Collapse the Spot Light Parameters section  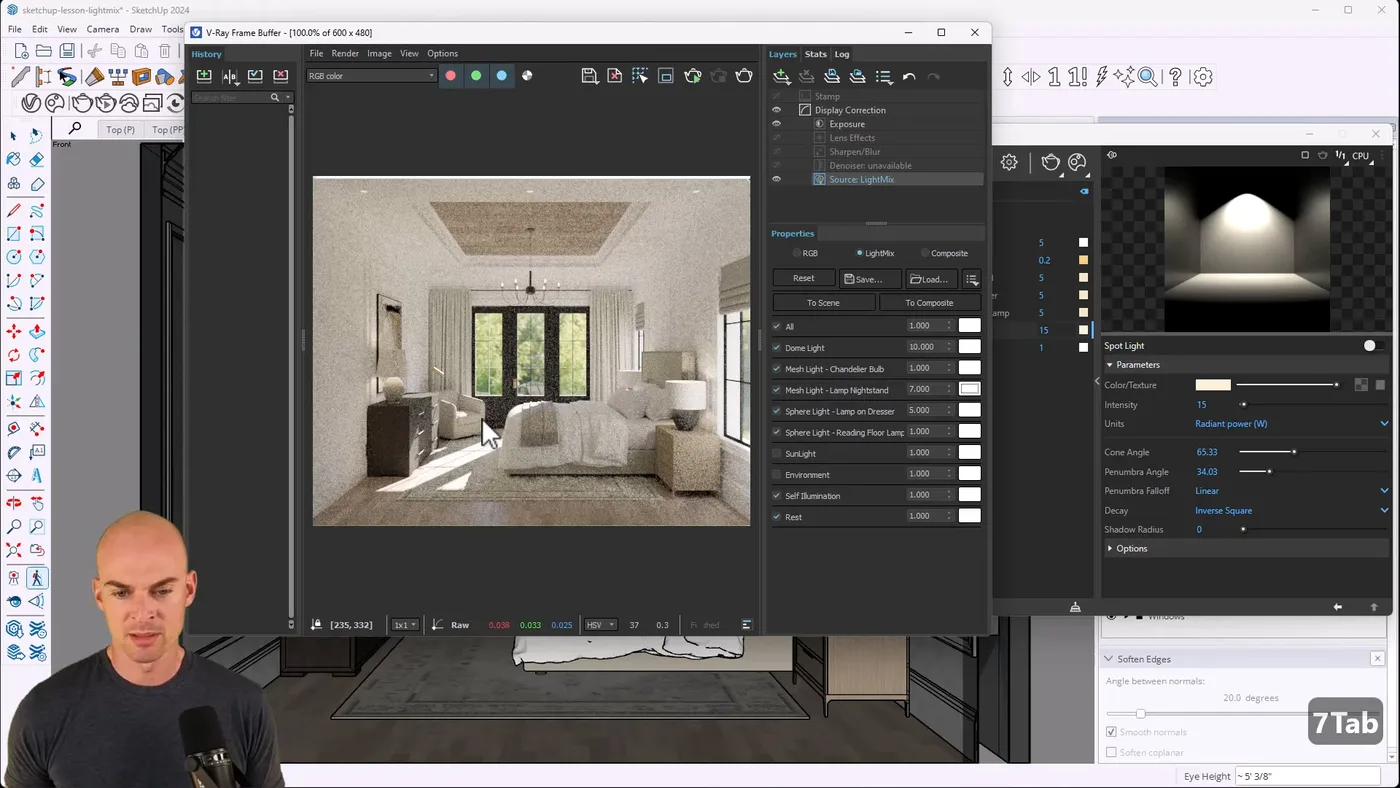[1112, 364]
